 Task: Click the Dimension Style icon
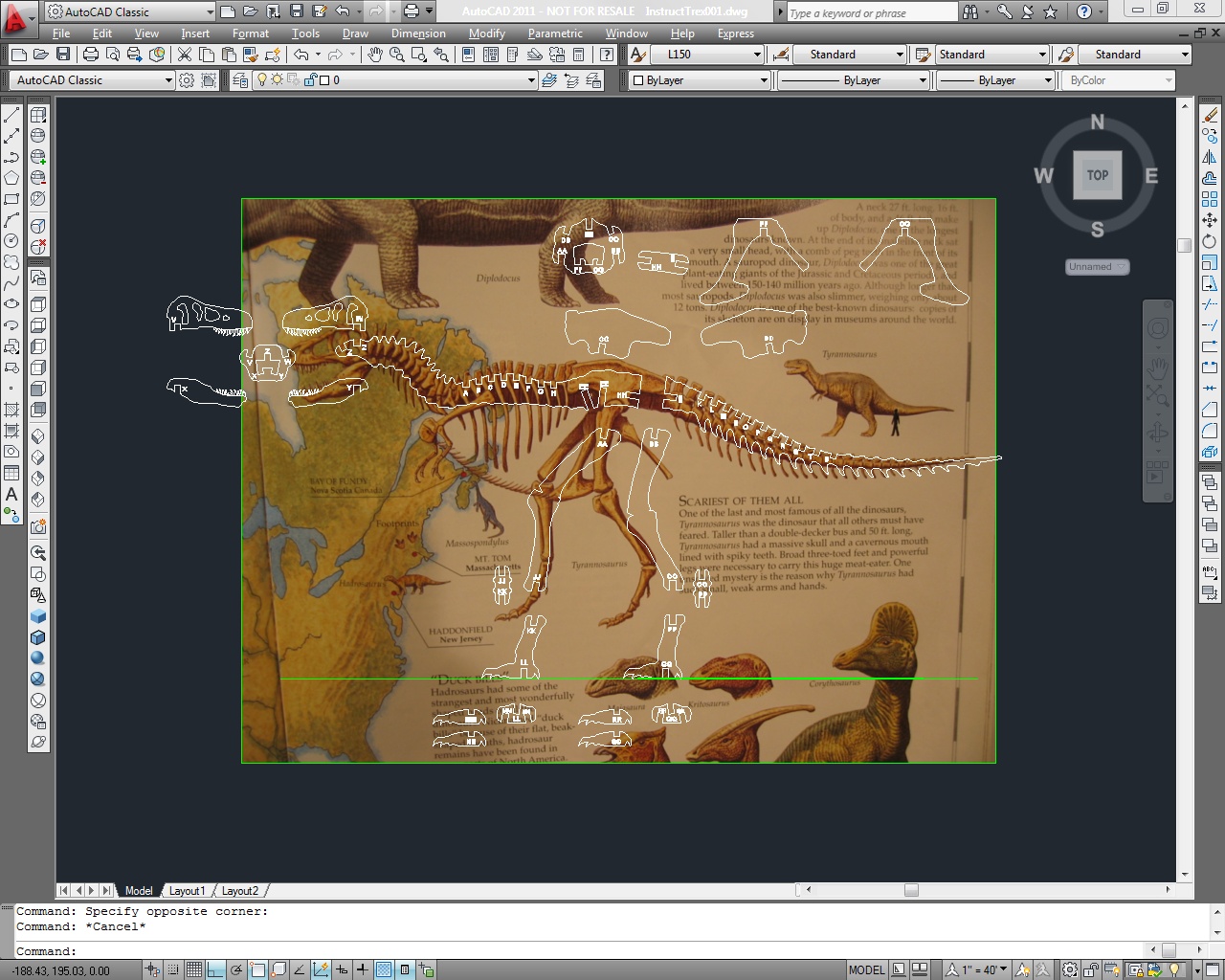point(781,55)
